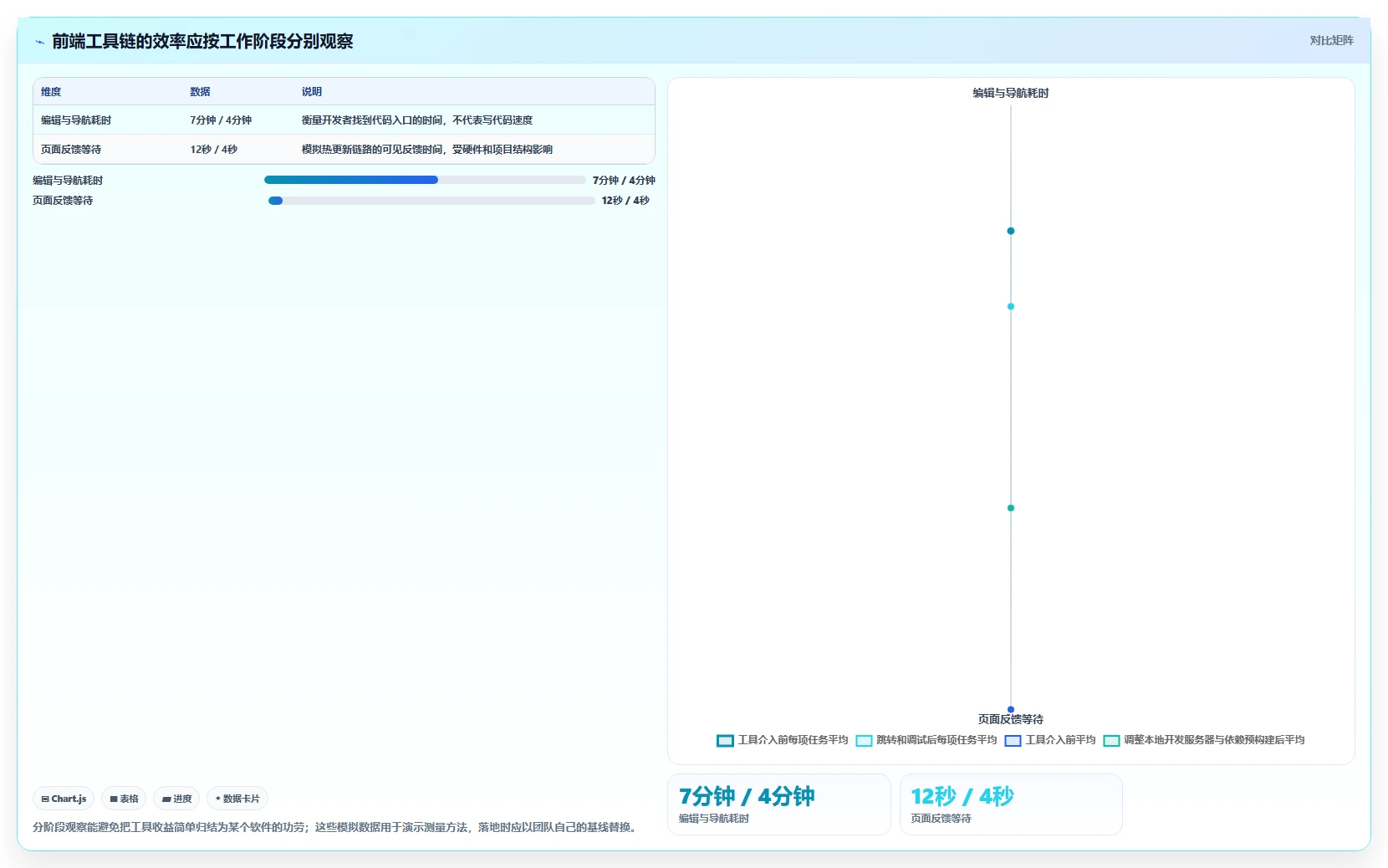The image size is (1388, 868).
Task: Open the 12秒 / 4秒 data card
Action: coord(1011,804)
